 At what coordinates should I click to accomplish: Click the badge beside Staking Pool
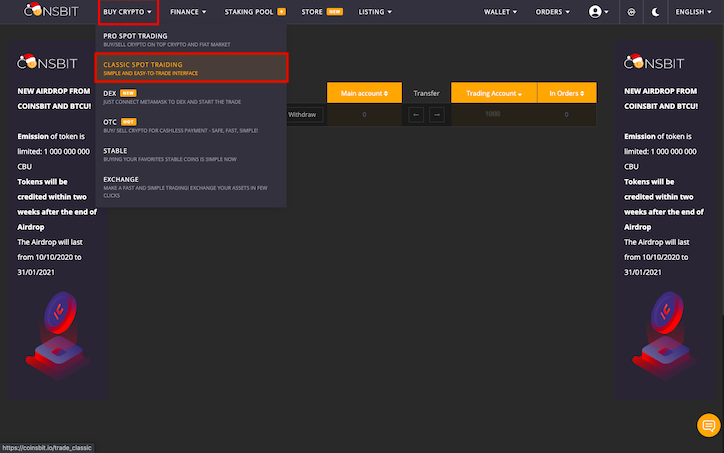tap(281, 12)
